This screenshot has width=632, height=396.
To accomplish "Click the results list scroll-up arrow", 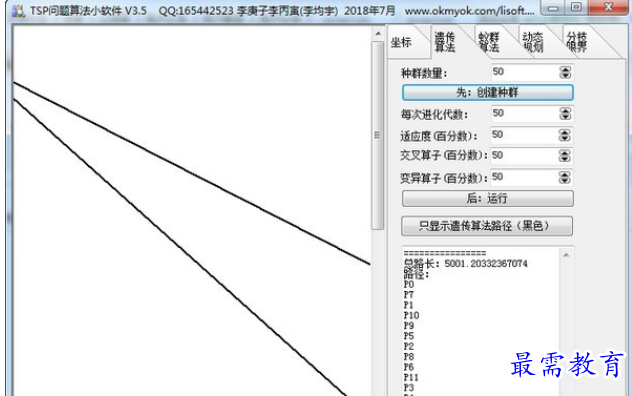I will click(x=566, y=255).
